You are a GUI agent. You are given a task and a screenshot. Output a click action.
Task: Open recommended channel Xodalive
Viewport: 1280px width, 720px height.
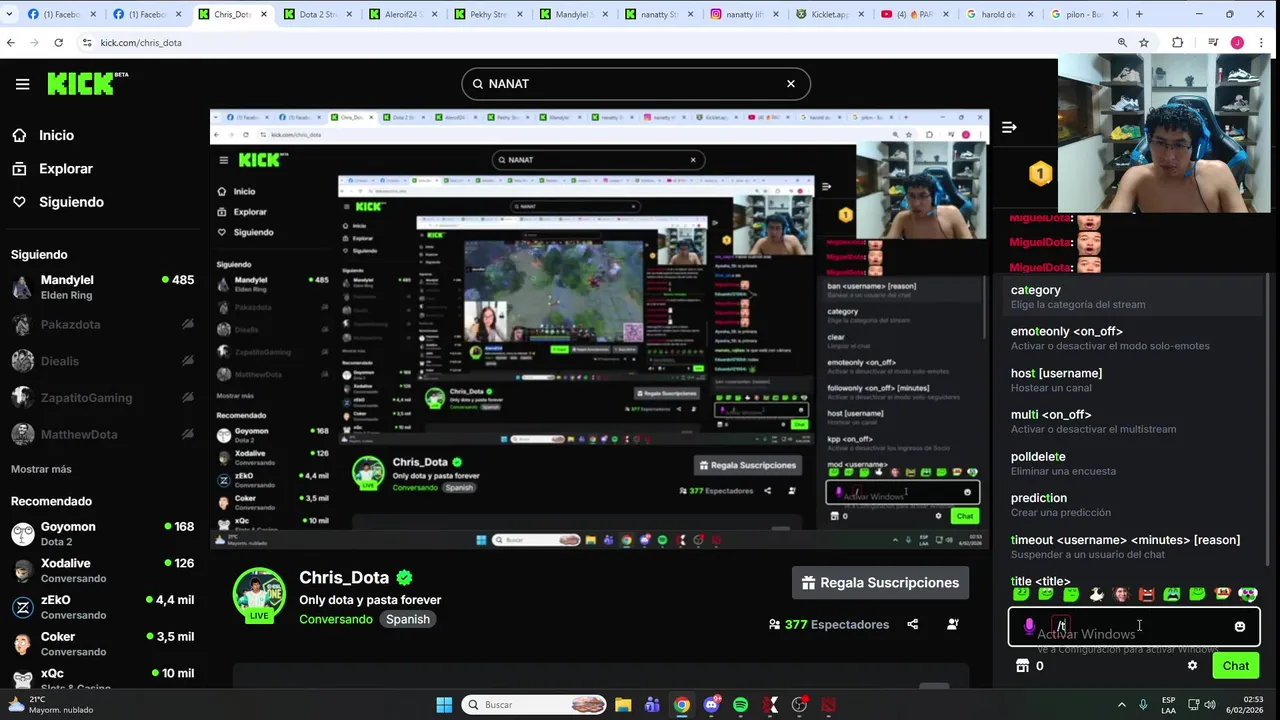click(102, 571)
